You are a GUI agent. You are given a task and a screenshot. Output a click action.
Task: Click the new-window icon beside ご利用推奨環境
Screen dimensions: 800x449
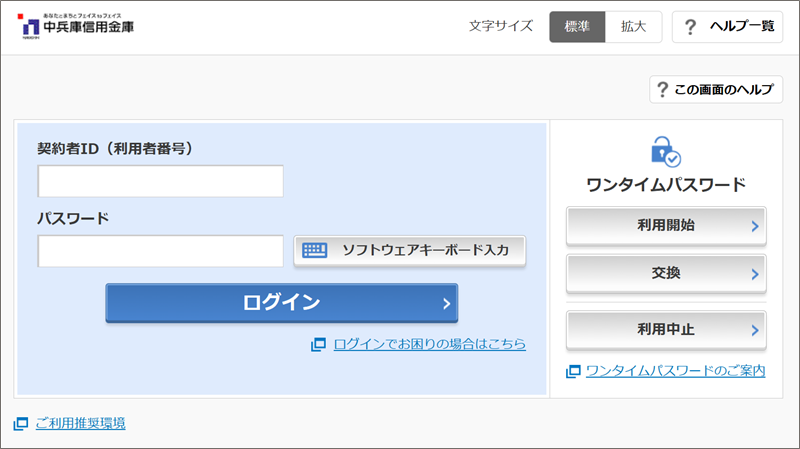click(21, 424)
